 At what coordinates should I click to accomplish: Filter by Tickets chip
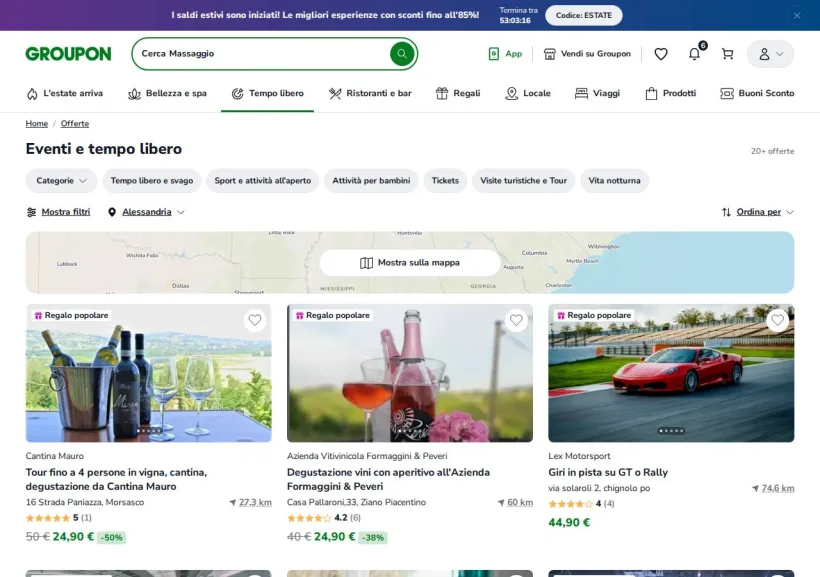click(x=445, y=180)
